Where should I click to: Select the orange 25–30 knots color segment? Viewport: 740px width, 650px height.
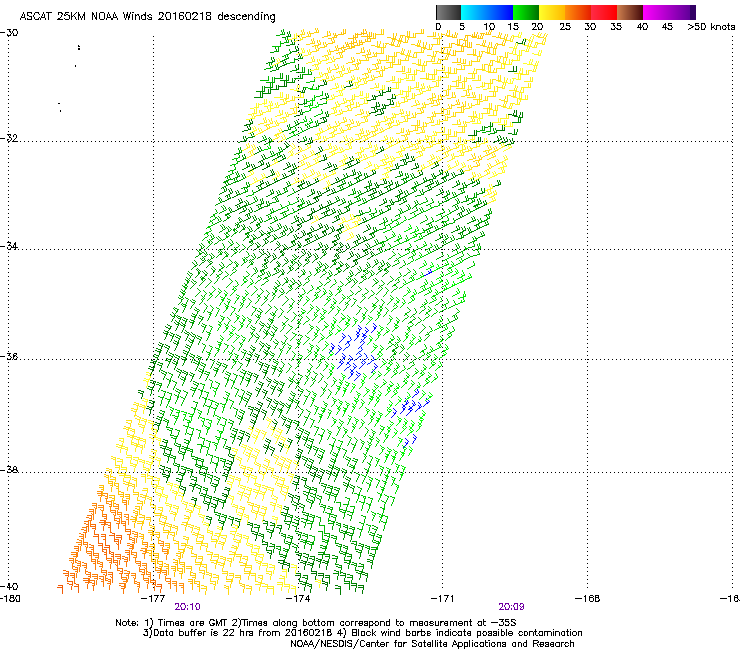(x=578, y=12)
